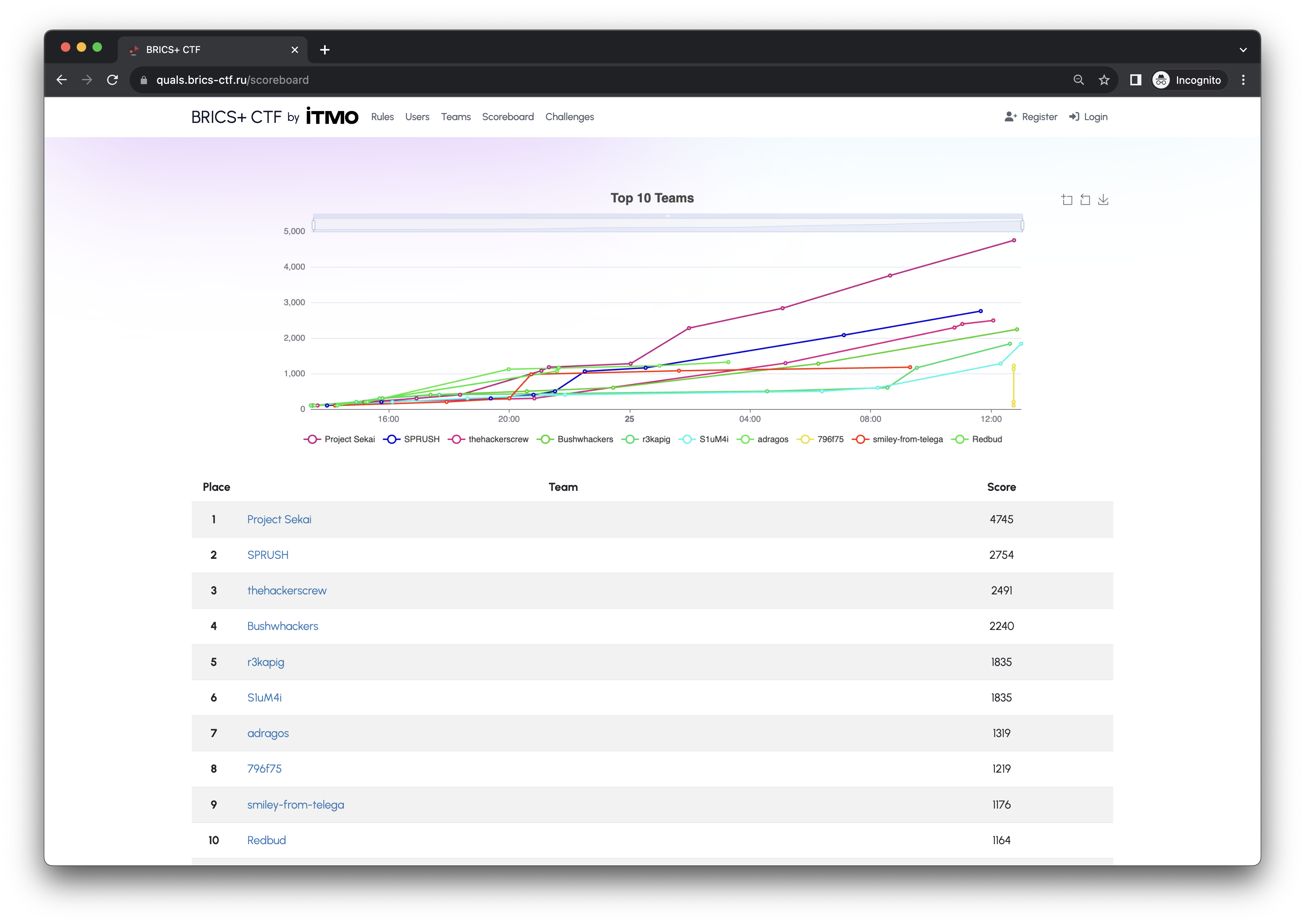
Task: Open new browser tab
Action: (x=325, y=50)
